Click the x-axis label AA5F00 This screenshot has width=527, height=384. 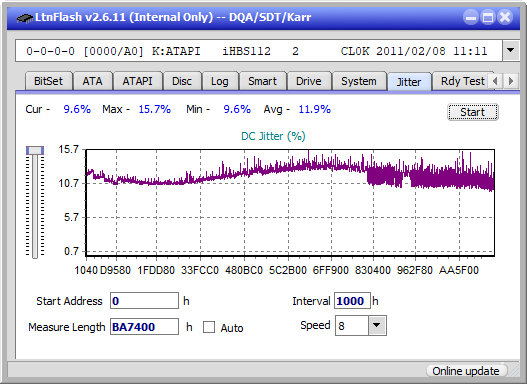458,270
